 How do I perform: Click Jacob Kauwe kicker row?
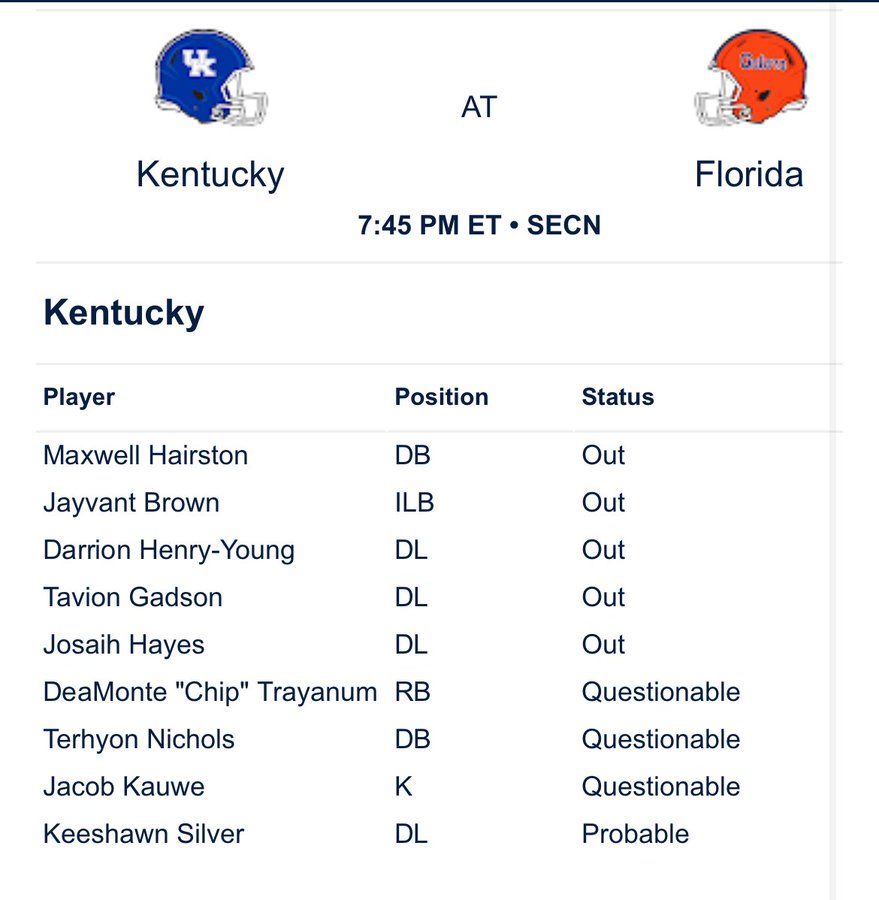click(439, 786)
